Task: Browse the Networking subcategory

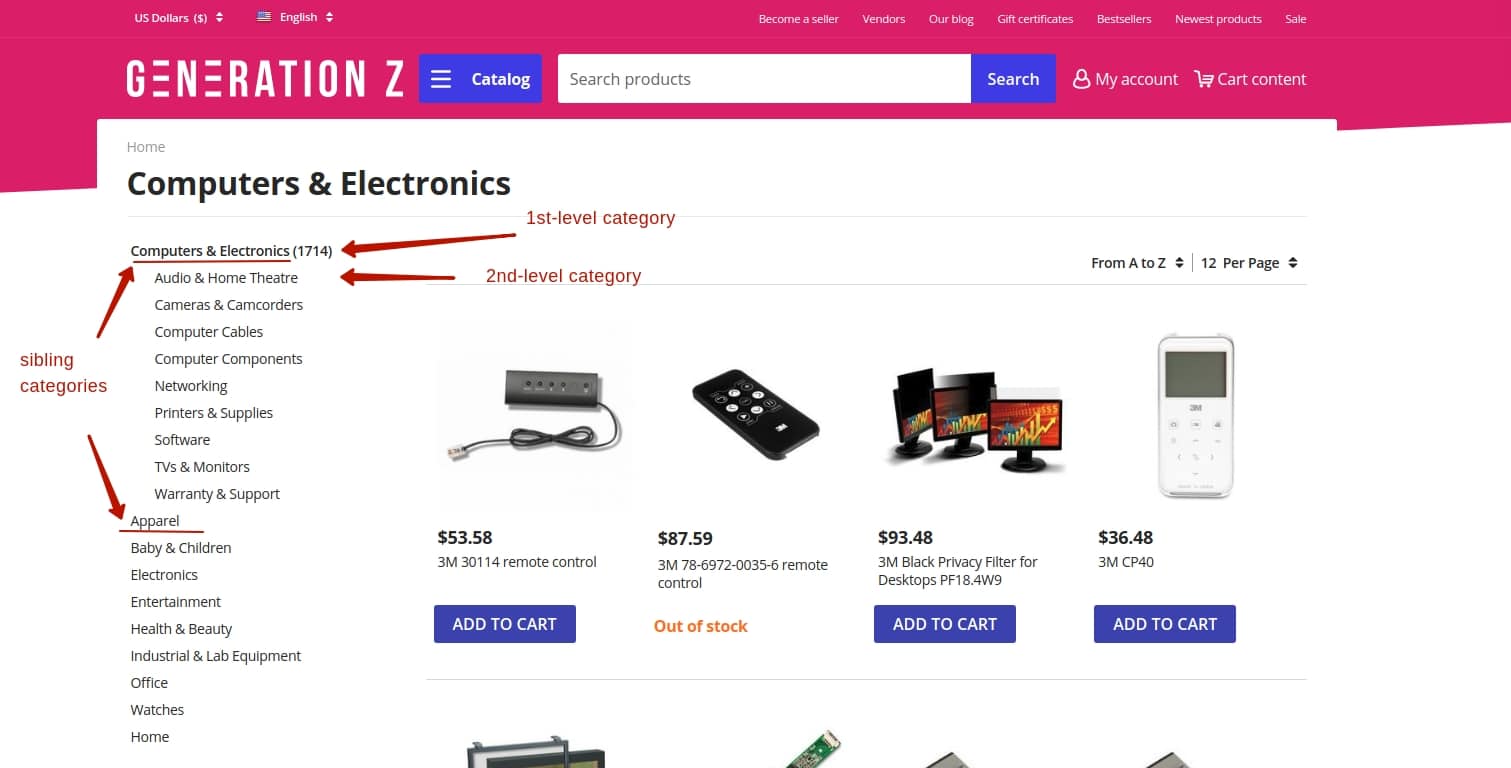Action: click(190, 385)
